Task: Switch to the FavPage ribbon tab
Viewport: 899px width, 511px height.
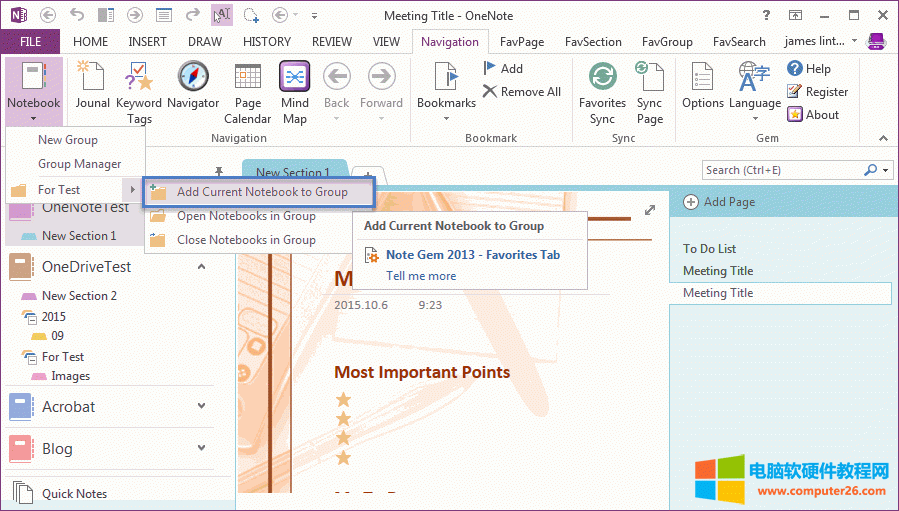Action: coord(521,42)
